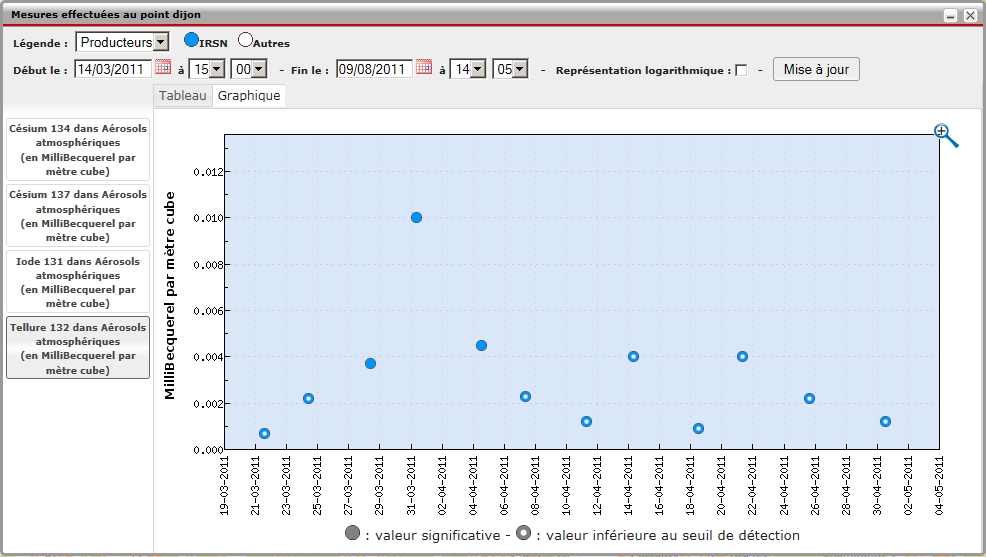The width and height of the screenshot is (986, 557).
Task: Open the Producteurs legend dropdown
Action: point(123,42)
